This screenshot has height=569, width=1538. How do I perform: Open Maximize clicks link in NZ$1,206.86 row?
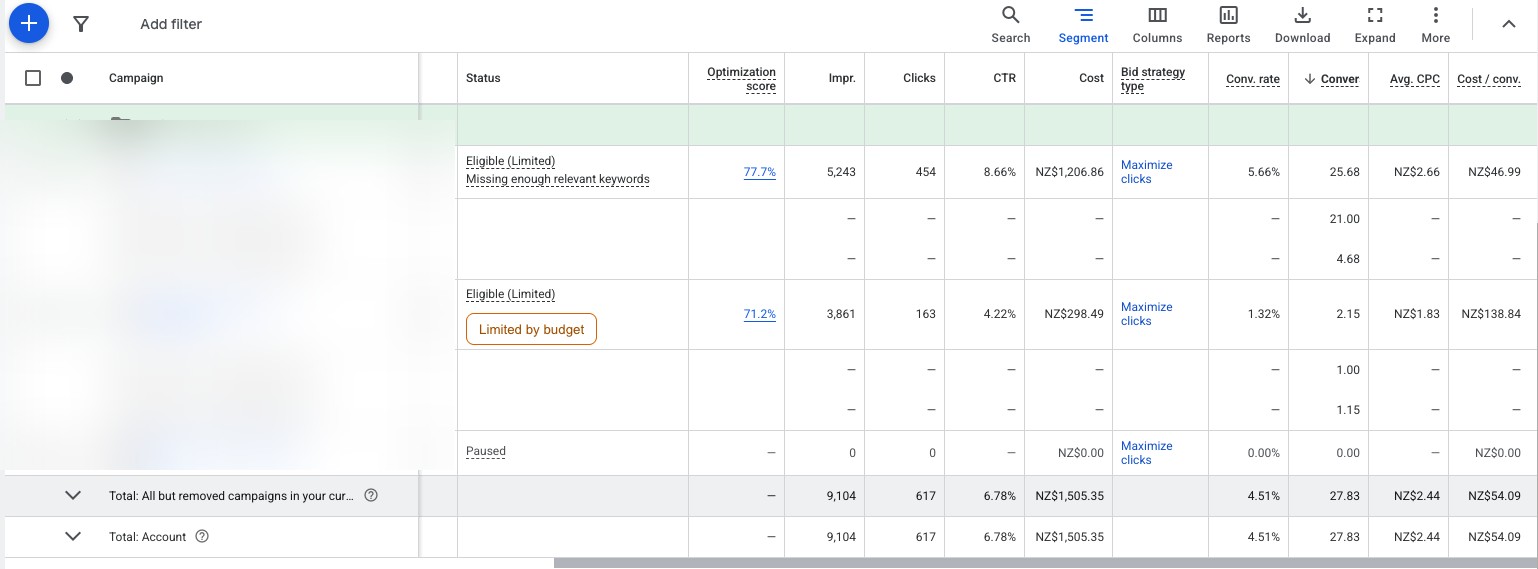pyautogui.click(x=1147, y=172)
